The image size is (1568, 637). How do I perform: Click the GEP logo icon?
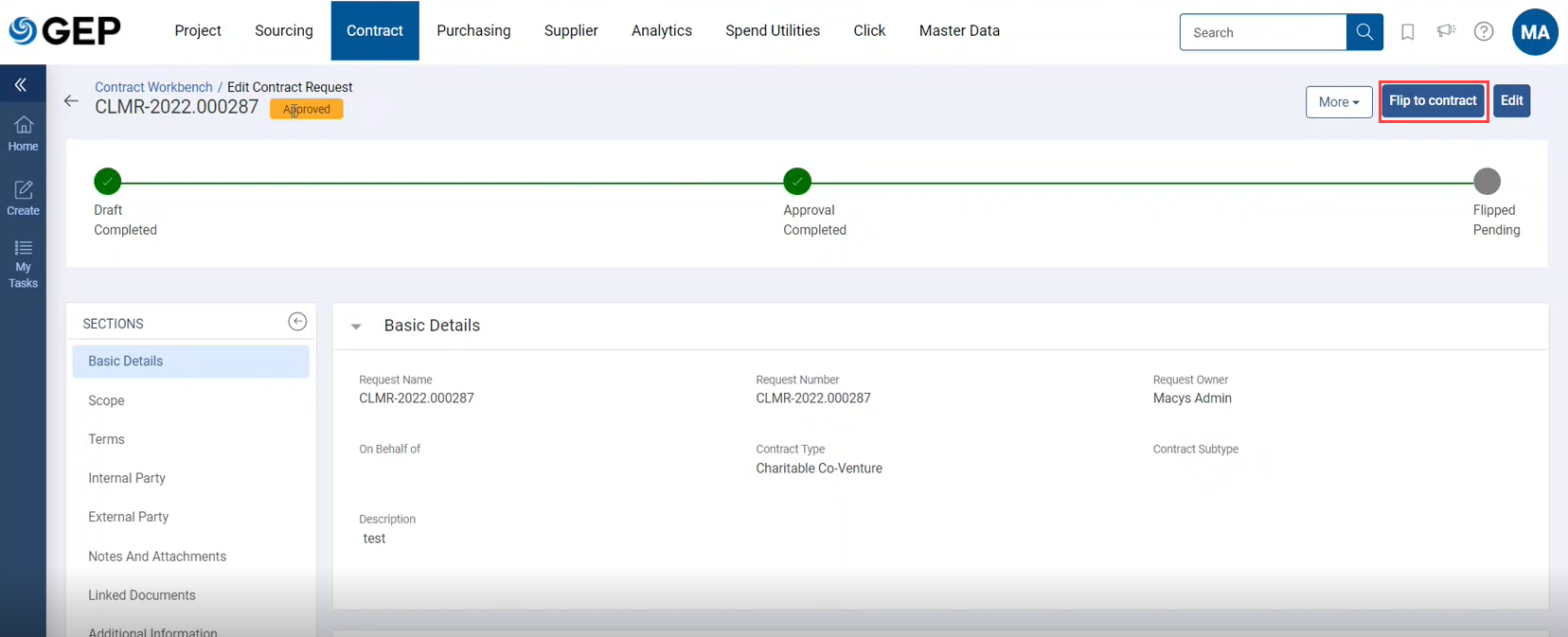point(23,31)
